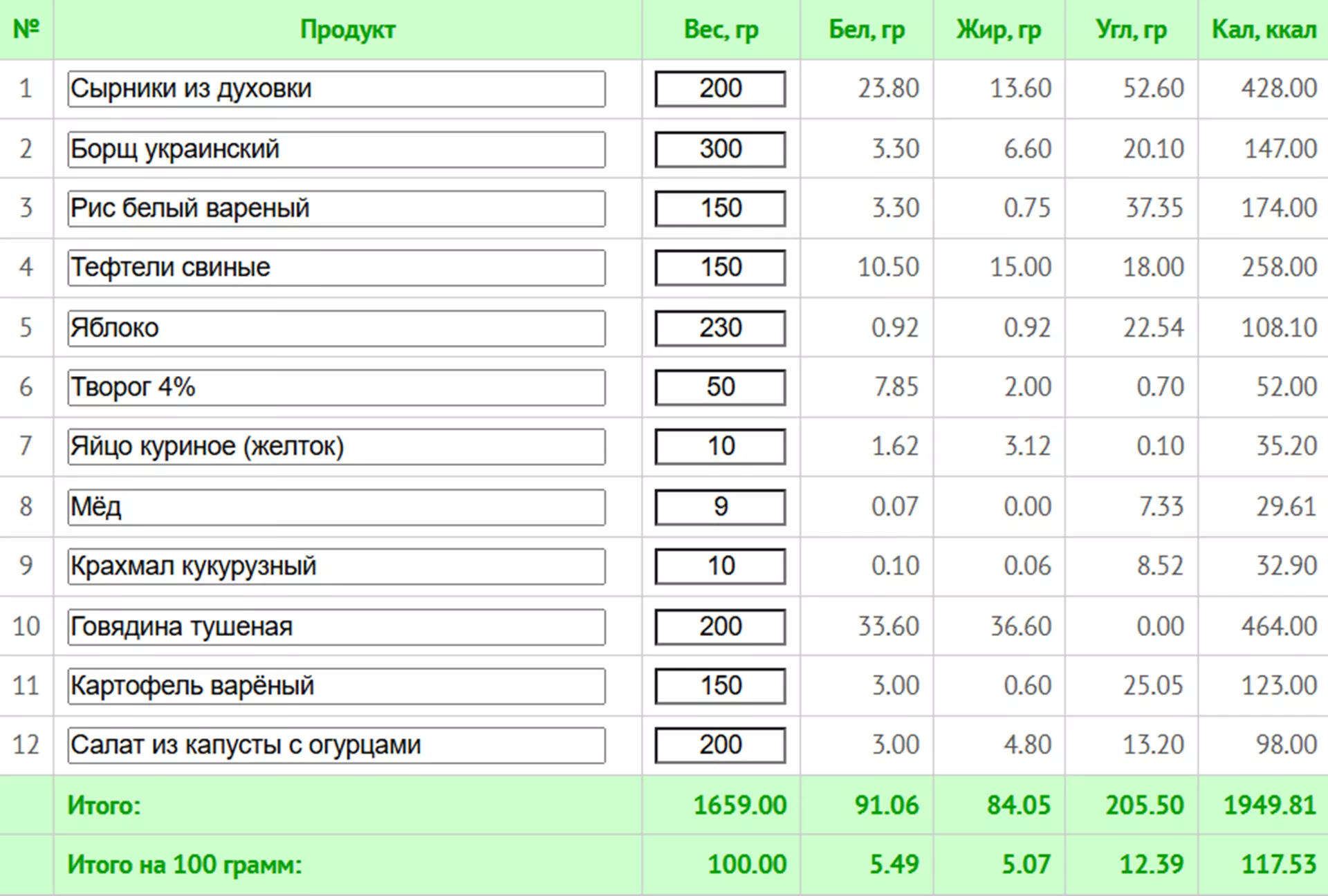Screen dimensions: 1328x896
Task: Focus the weight box showing 50
Action: [720, 387]
